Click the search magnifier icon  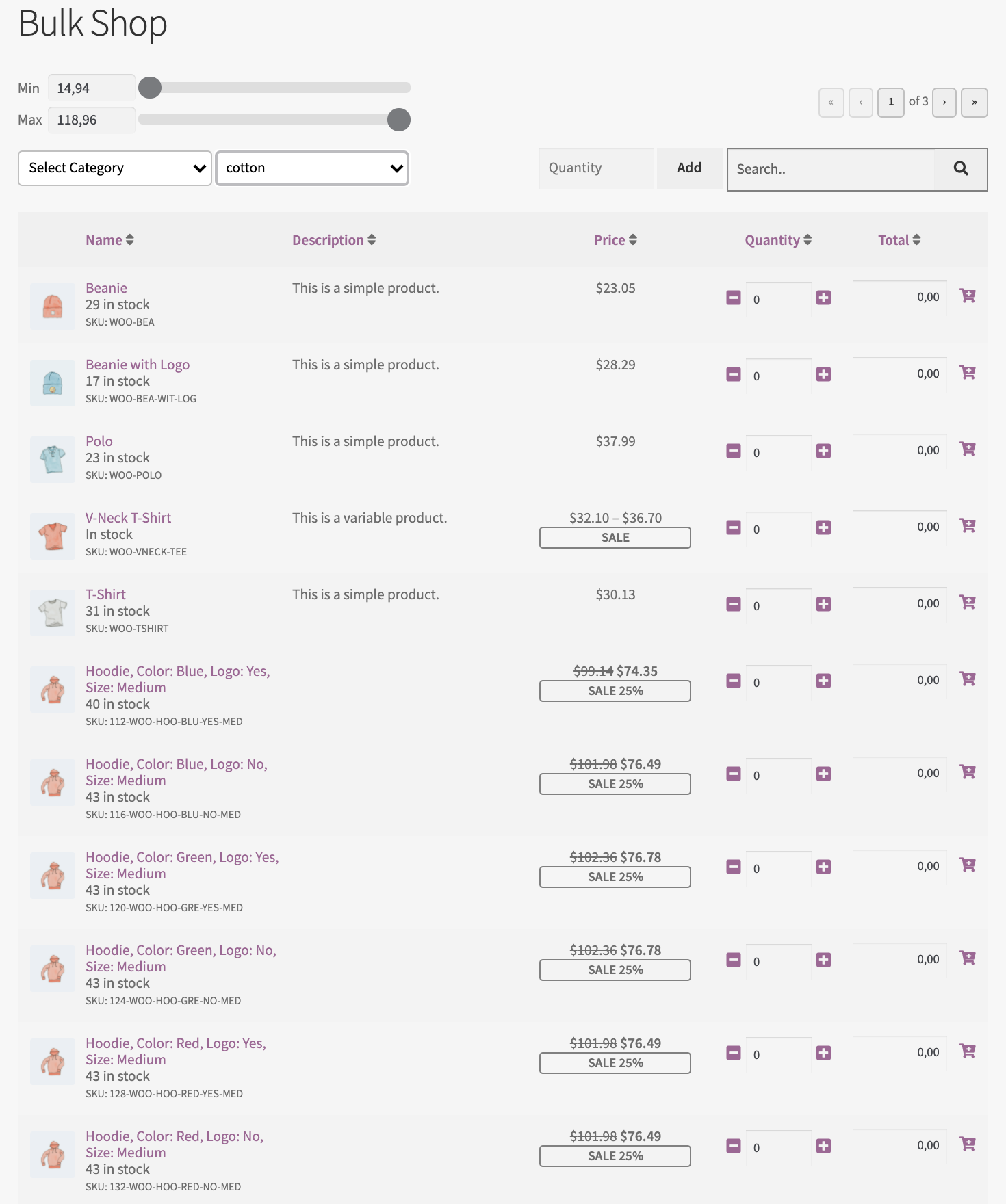pos(960,169)
